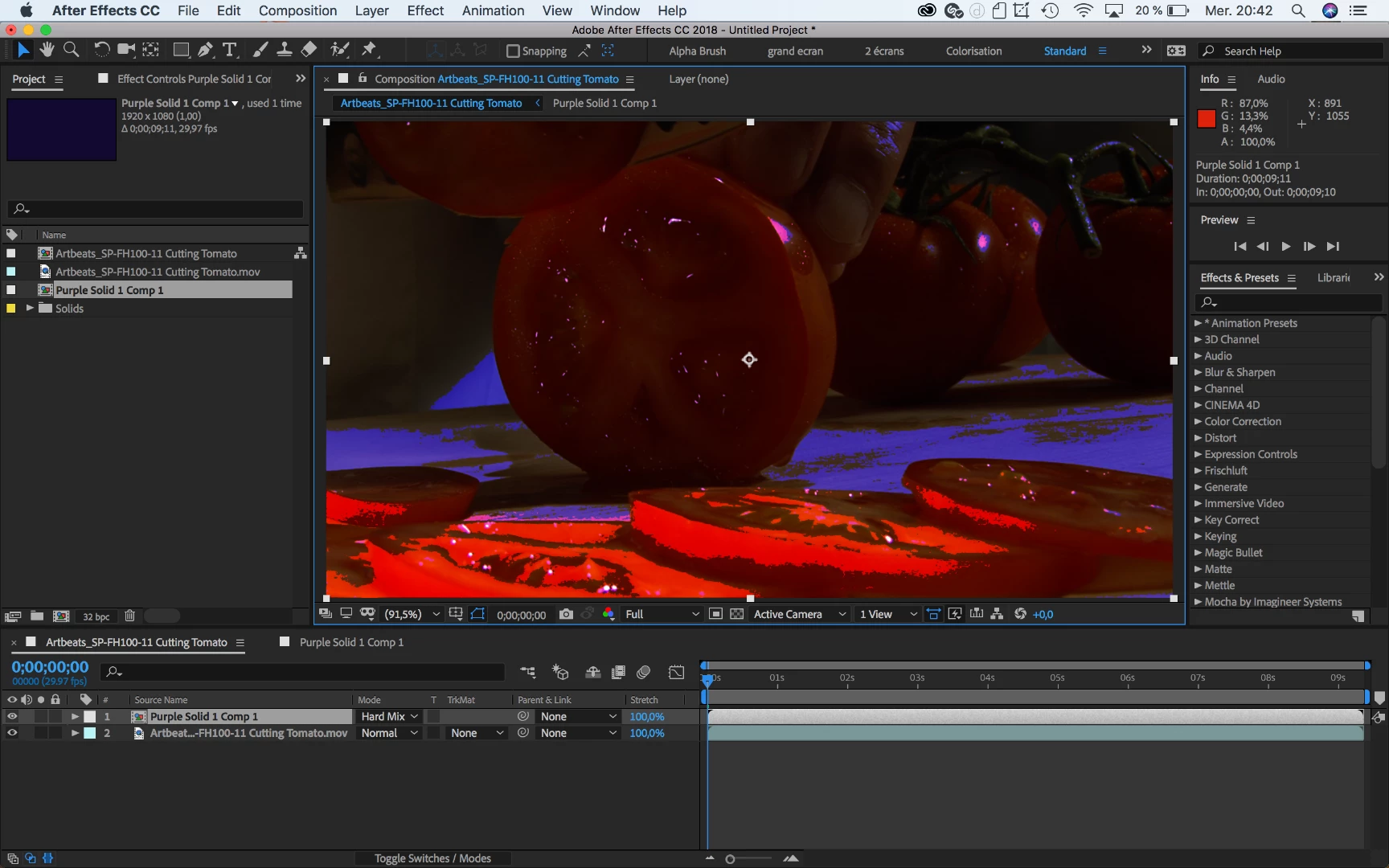This screenshot has width=1389, height=868.
Task: Select the Puppet Pin tool
Action: 369,50
